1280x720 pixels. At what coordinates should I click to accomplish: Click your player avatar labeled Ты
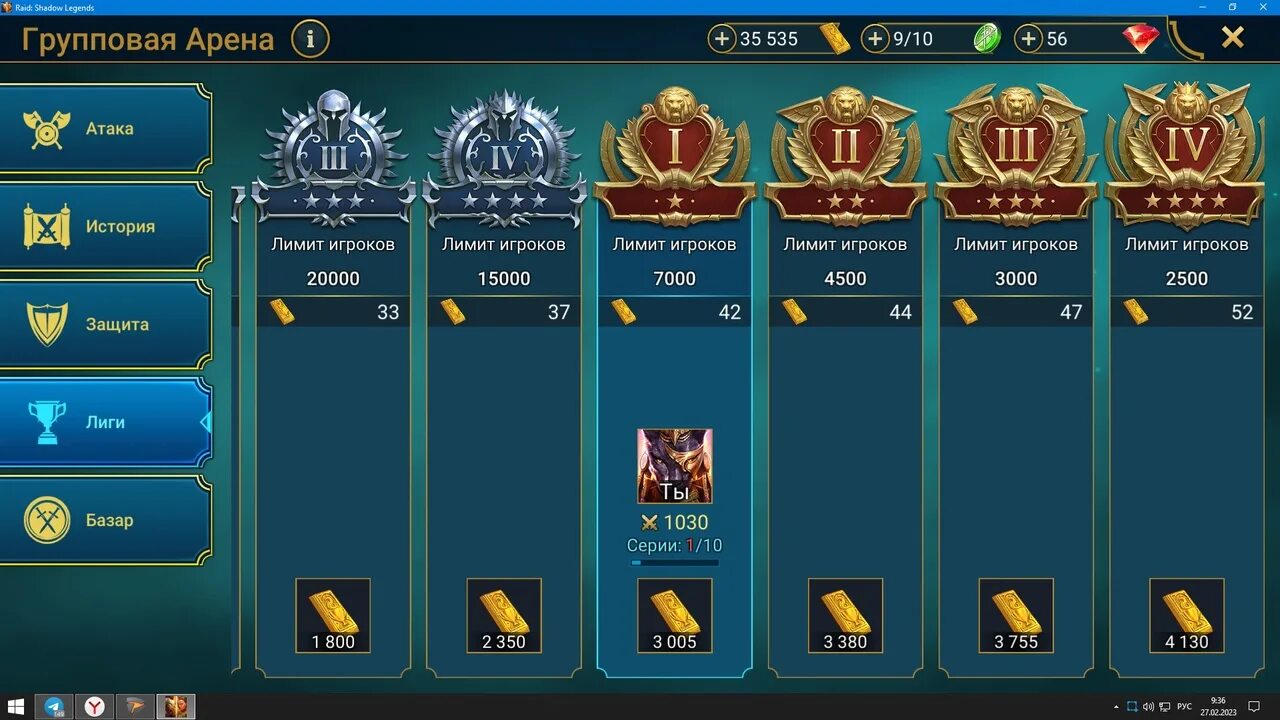pyautogui.click(x=675, y=466)
